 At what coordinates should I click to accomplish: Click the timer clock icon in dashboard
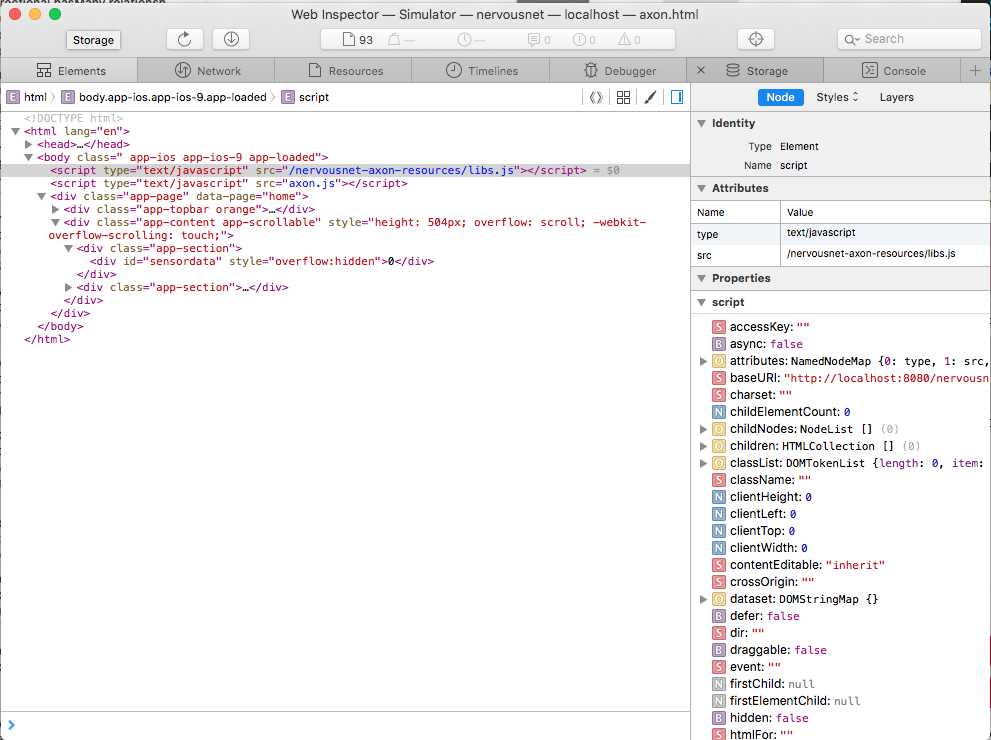click(x=464, y=40)
